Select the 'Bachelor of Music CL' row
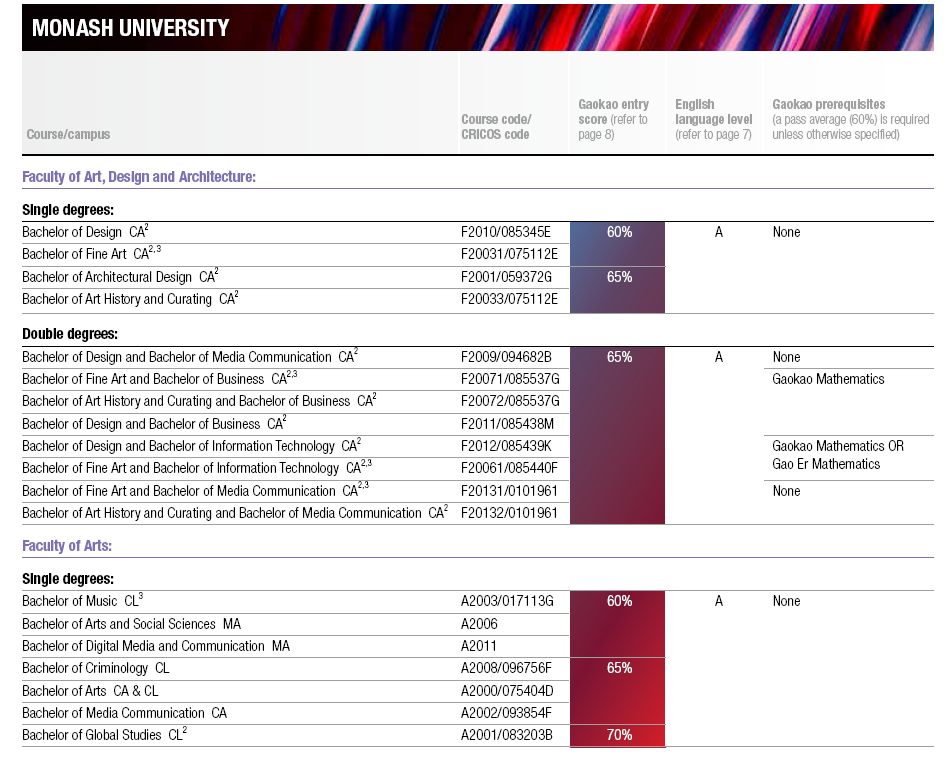The height and width of the screenshot is (775, 948). tap(83, 601)
